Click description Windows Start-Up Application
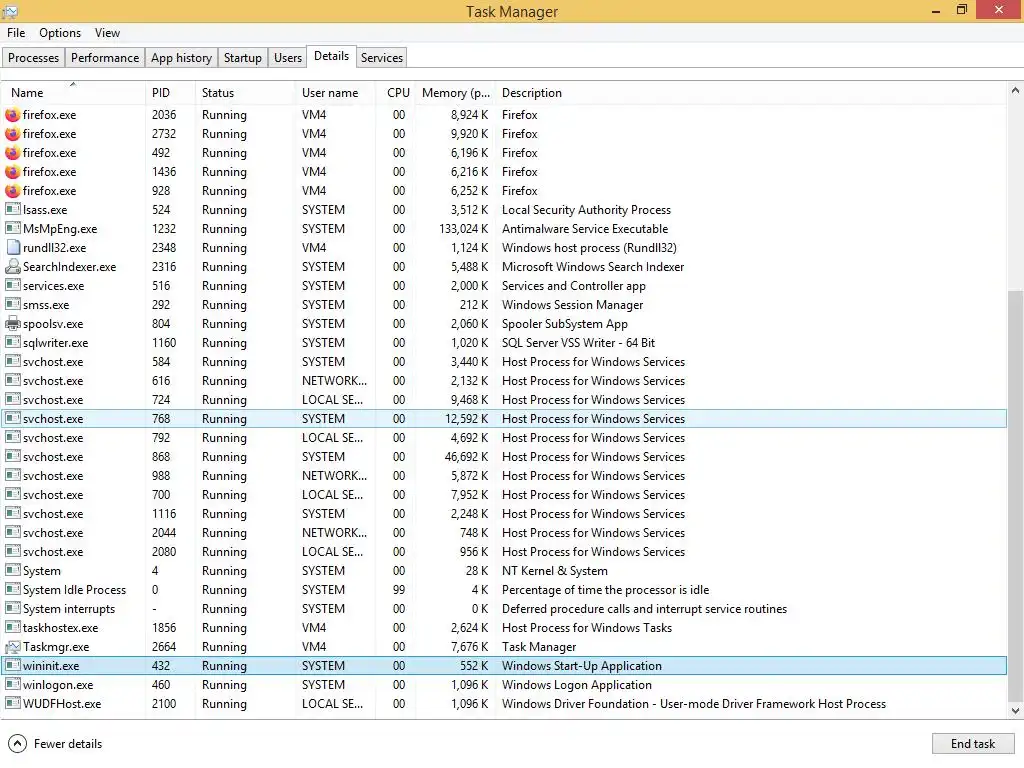The image size is (1024, 768). coord(581,666)
